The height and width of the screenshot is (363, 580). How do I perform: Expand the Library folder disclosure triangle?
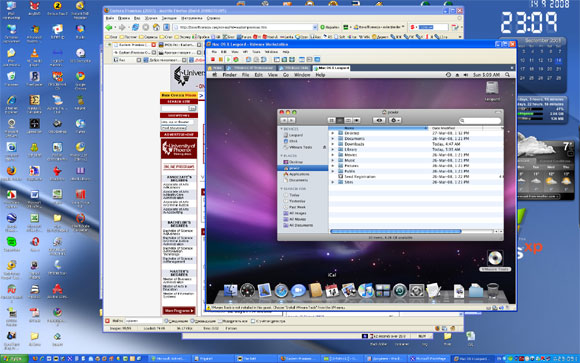pos(333,149)
